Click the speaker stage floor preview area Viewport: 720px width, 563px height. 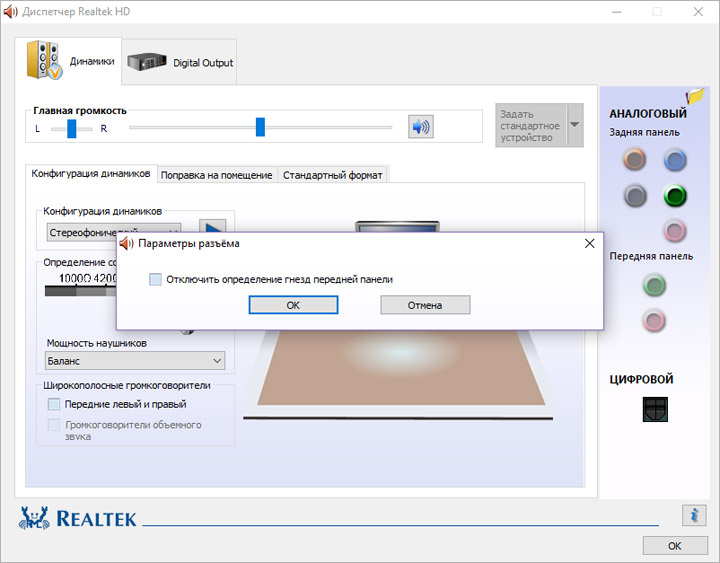[400, 368]
